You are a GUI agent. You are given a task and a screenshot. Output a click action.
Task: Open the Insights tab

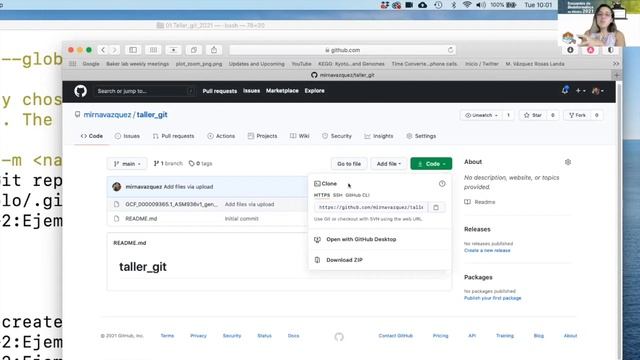coord(379,136)
